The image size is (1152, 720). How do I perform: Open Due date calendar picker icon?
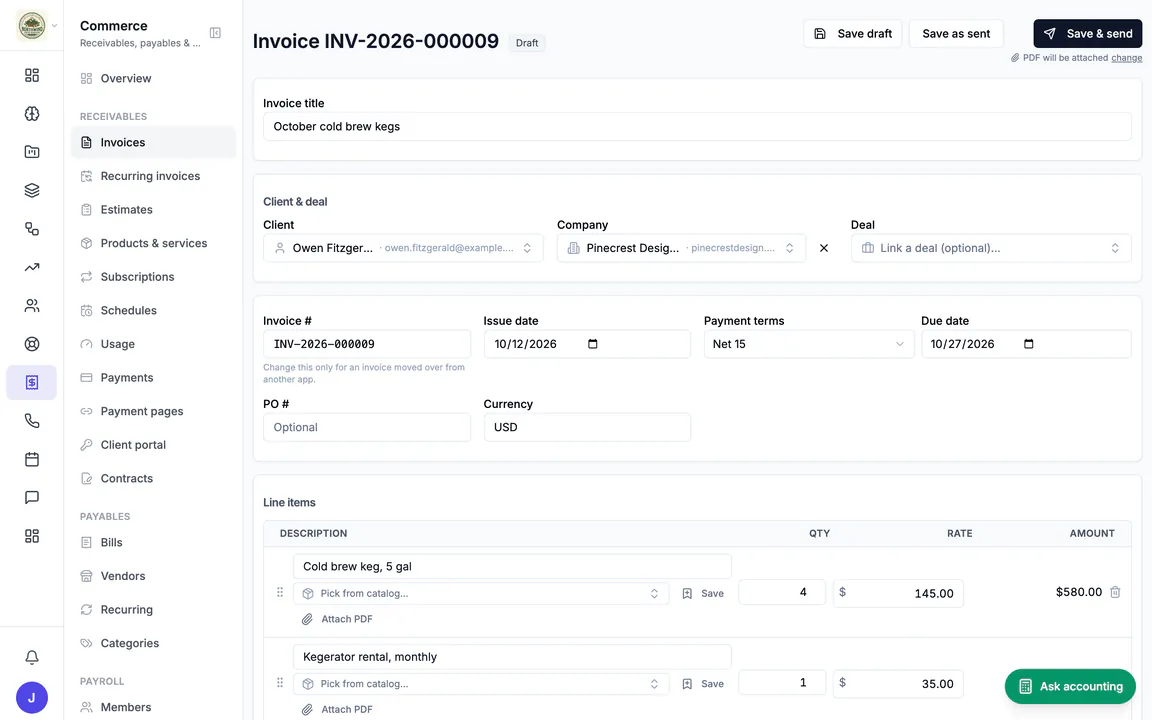tap(1029, 344)
